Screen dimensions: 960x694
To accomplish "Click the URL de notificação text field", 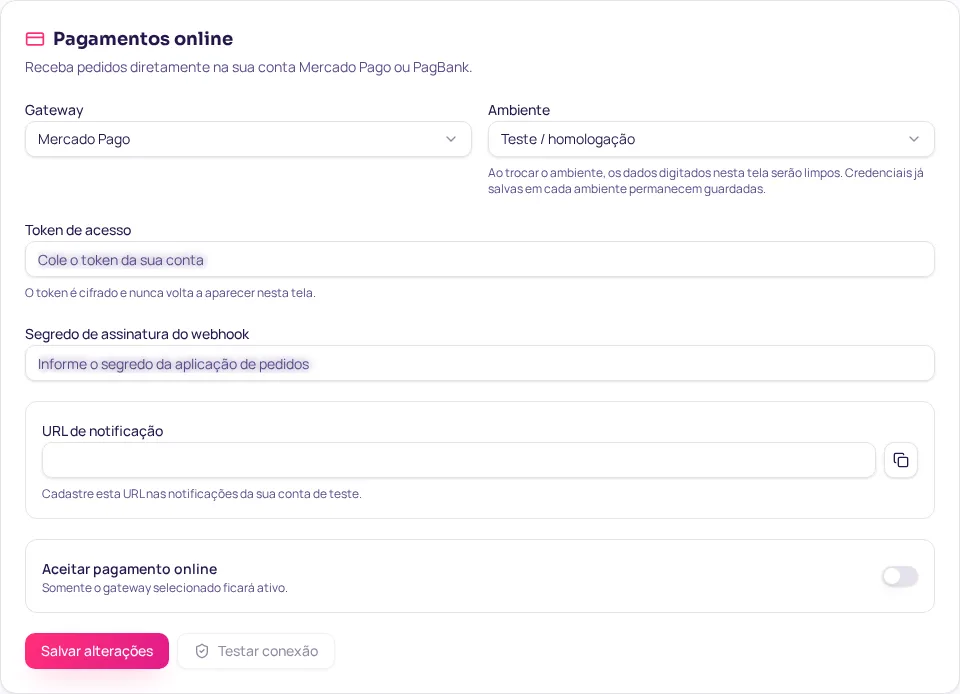I will (459, 460).
